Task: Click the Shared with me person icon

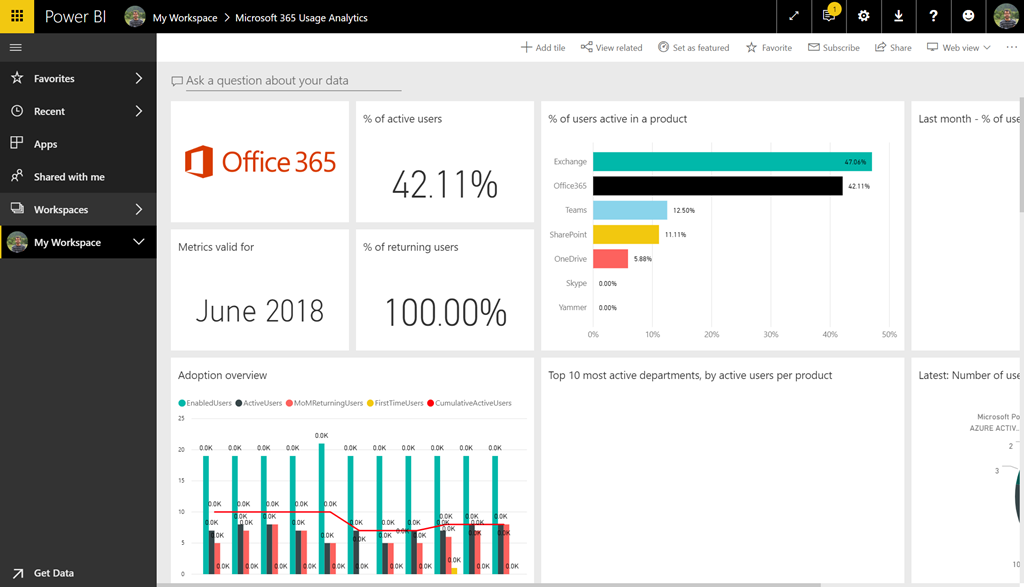Action: [17, 176]
